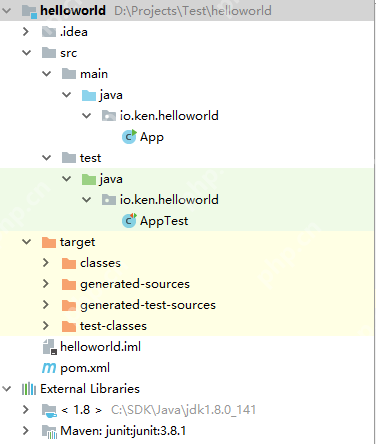Select pom.xml file name
The height and width of the screenshot is (444, 376).
[85, 368]
